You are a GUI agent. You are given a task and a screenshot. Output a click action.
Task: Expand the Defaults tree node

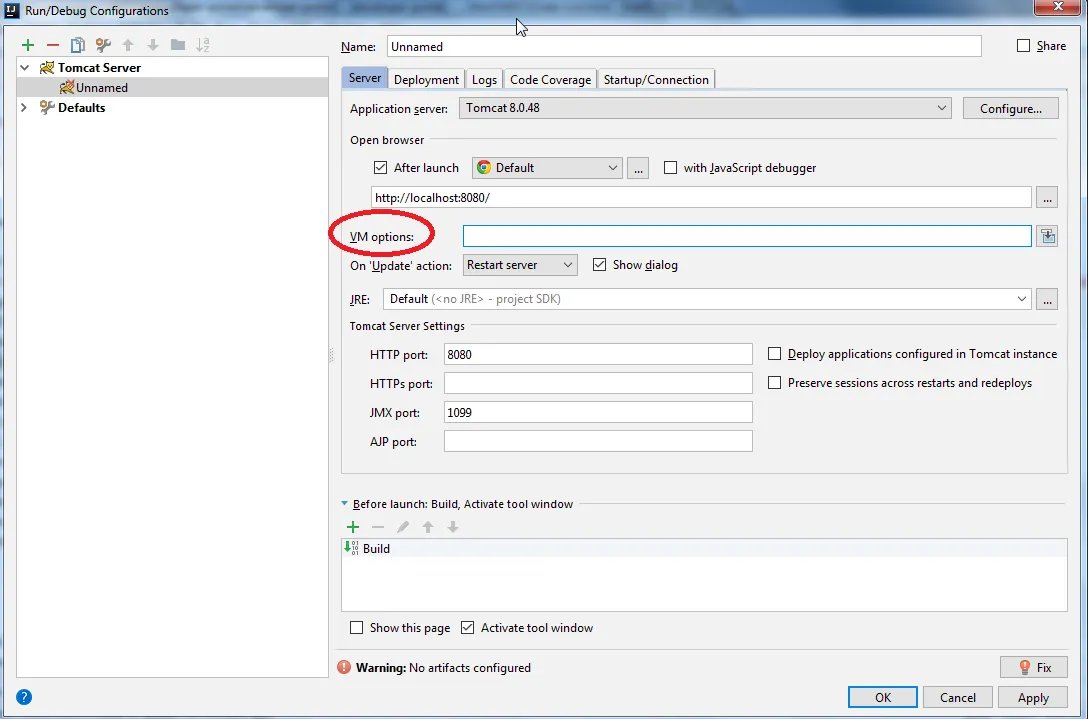click(x=24, y=108)
